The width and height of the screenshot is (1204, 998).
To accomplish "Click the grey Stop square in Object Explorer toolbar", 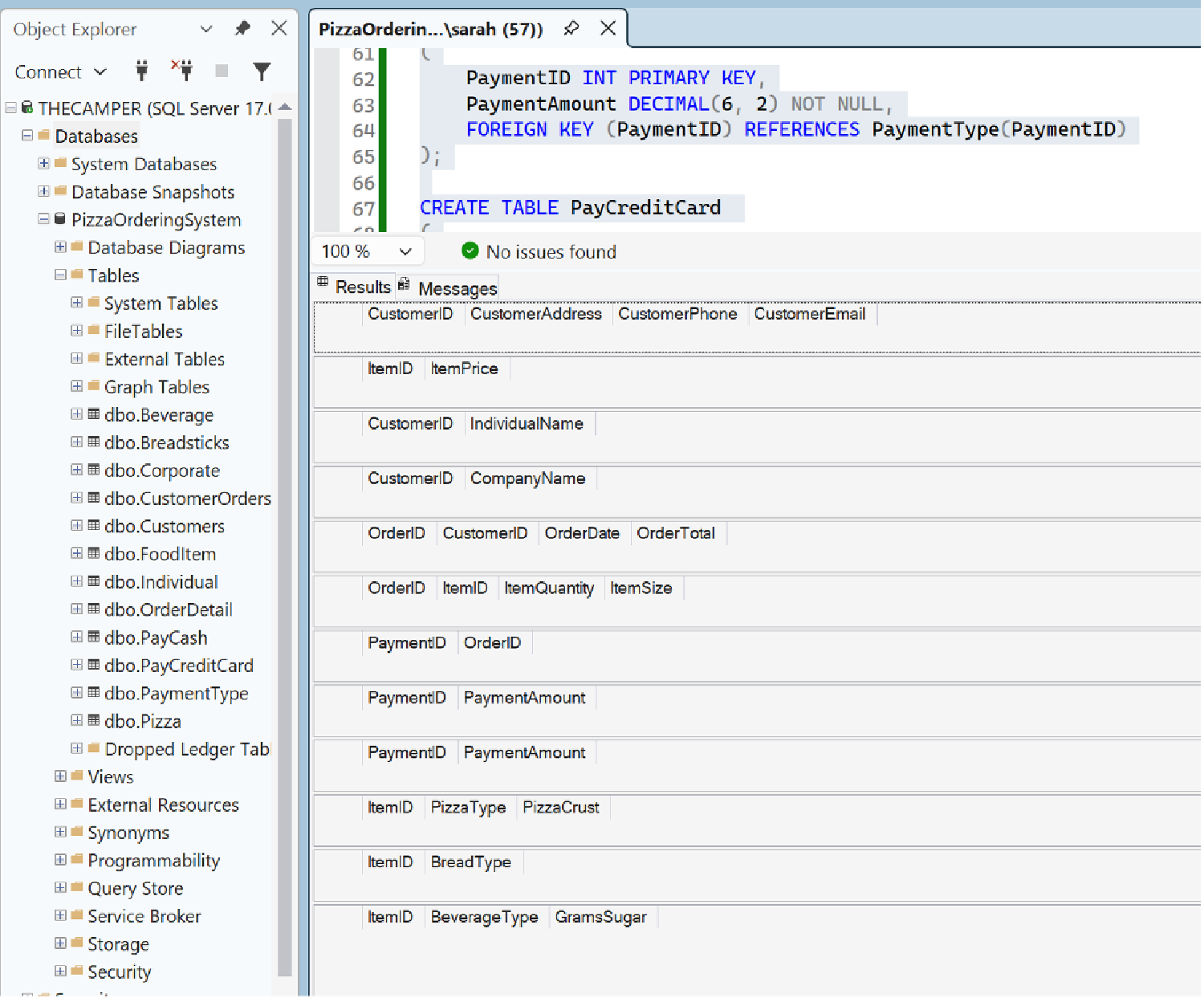I will (x=222, y=71).
